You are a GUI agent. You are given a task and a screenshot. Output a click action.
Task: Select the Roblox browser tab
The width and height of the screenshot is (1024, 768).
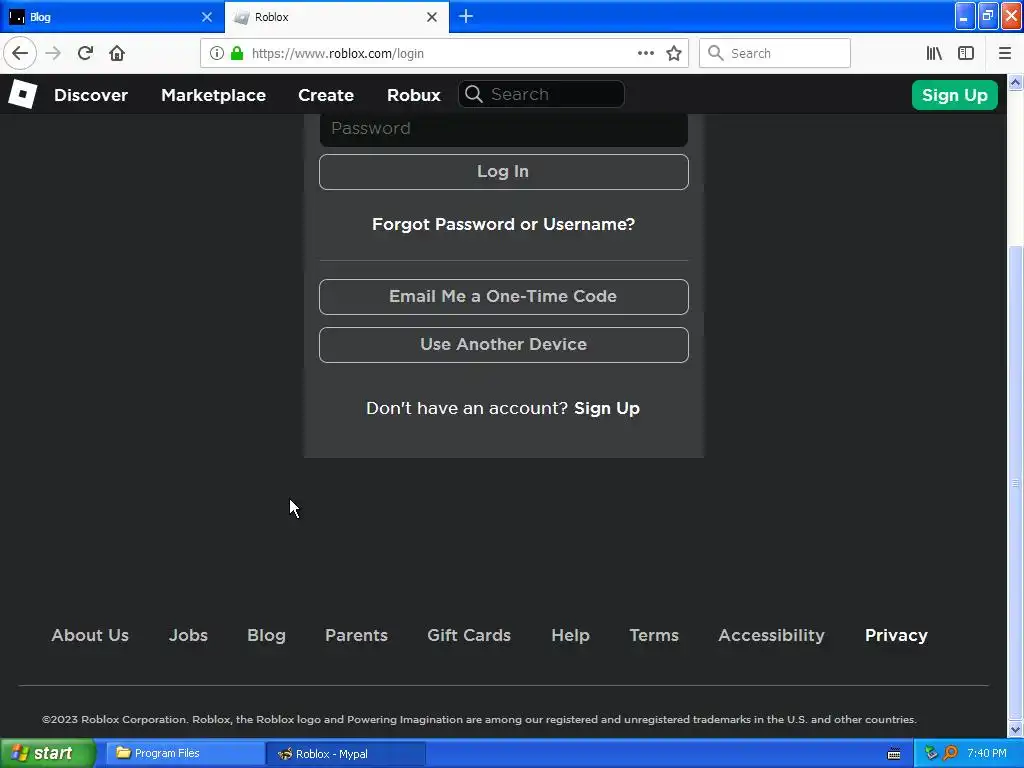336,17
